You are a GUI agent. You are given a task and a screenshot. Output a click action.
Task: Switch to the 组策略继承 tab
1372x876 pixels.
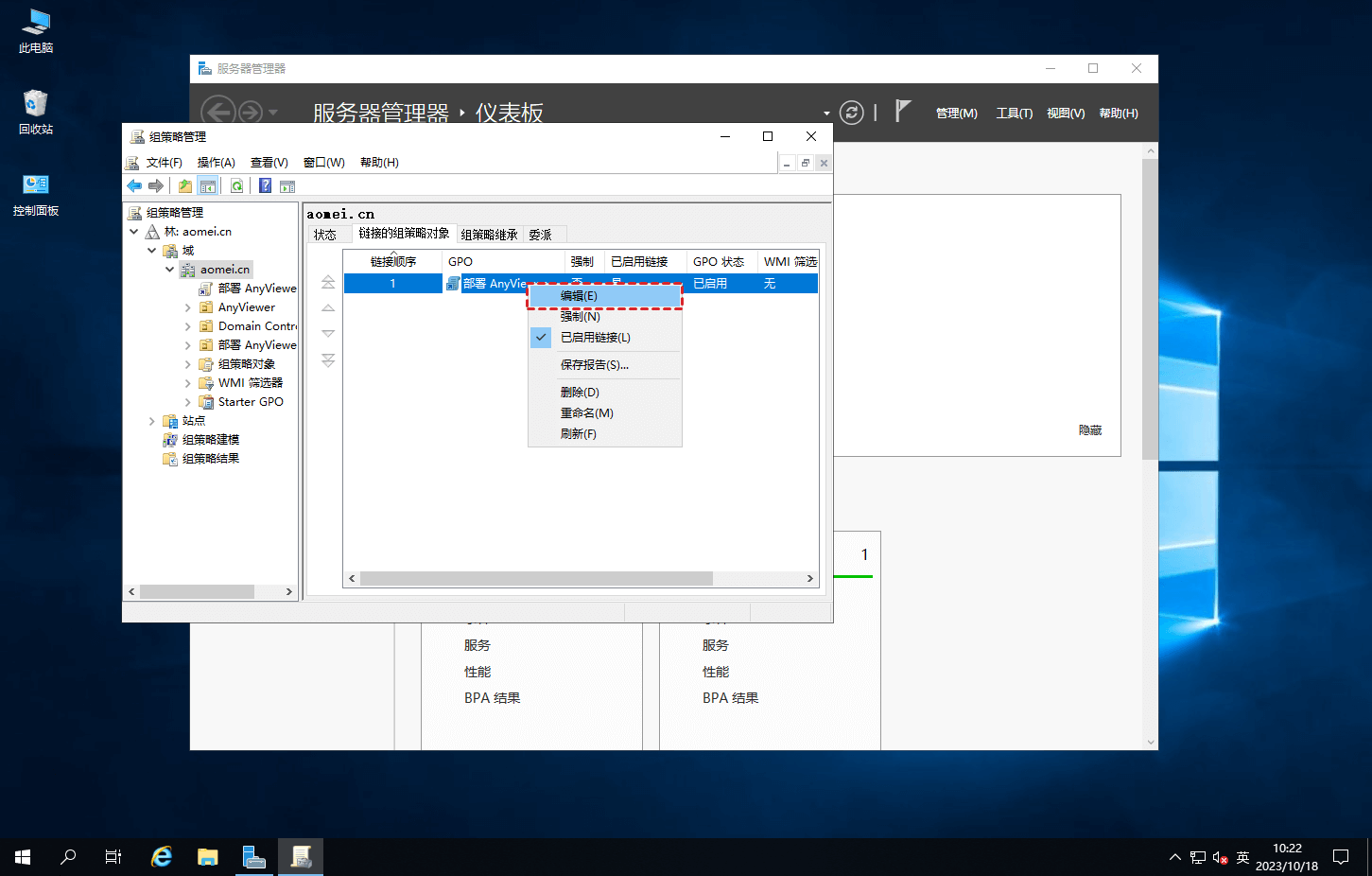point(489,235)
